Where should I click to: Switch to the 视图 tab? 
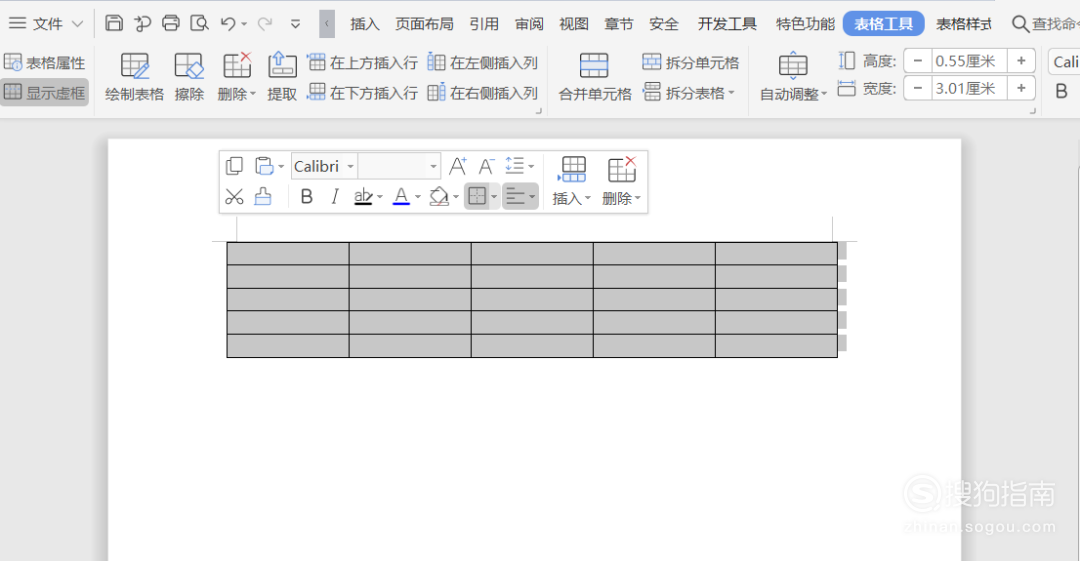pos(574,24)
